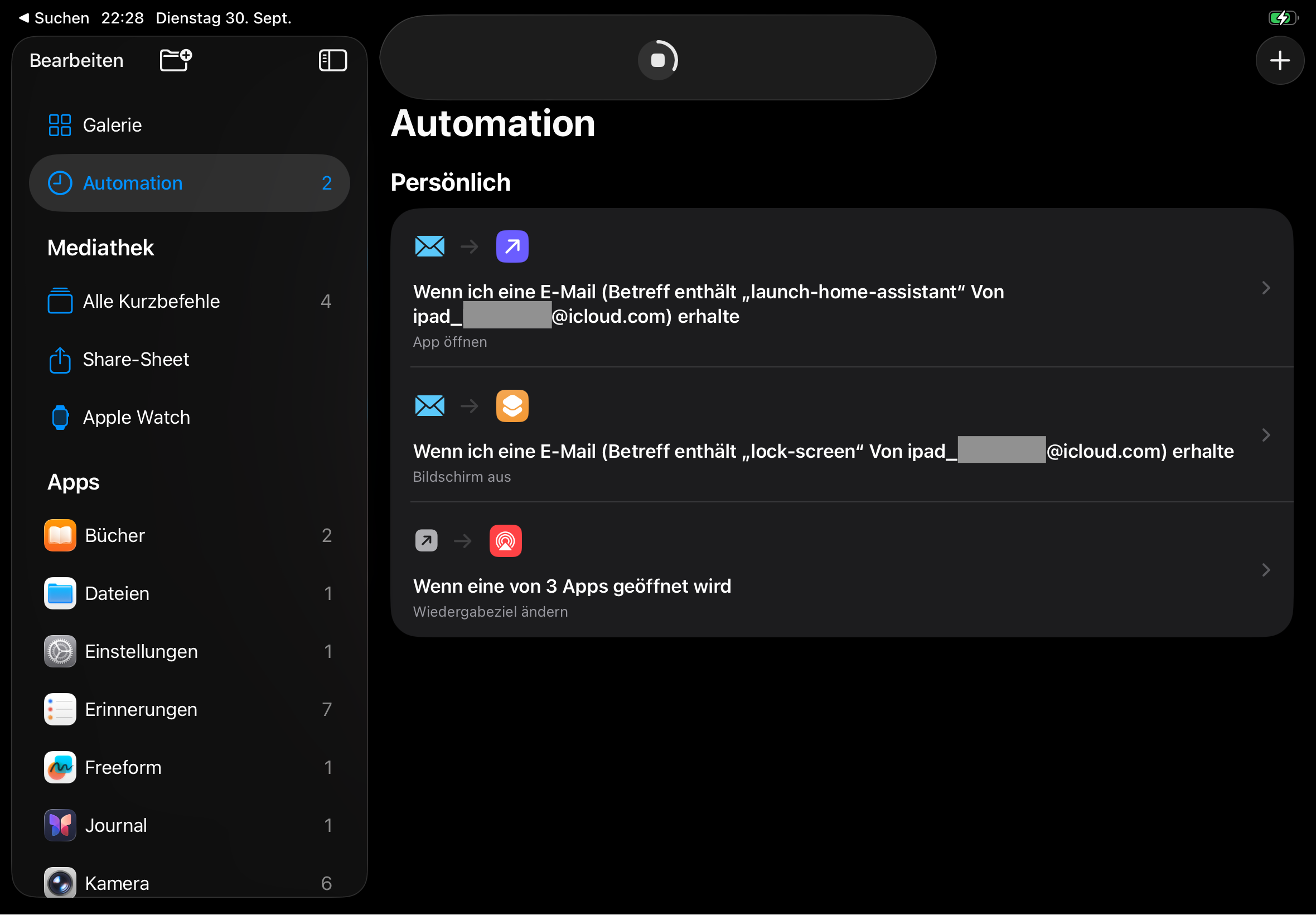This screenshot has width=1316, height=915.
Task: Open Freeform app shortcuts
Action: pyautogui.click(x=123, y=767)
